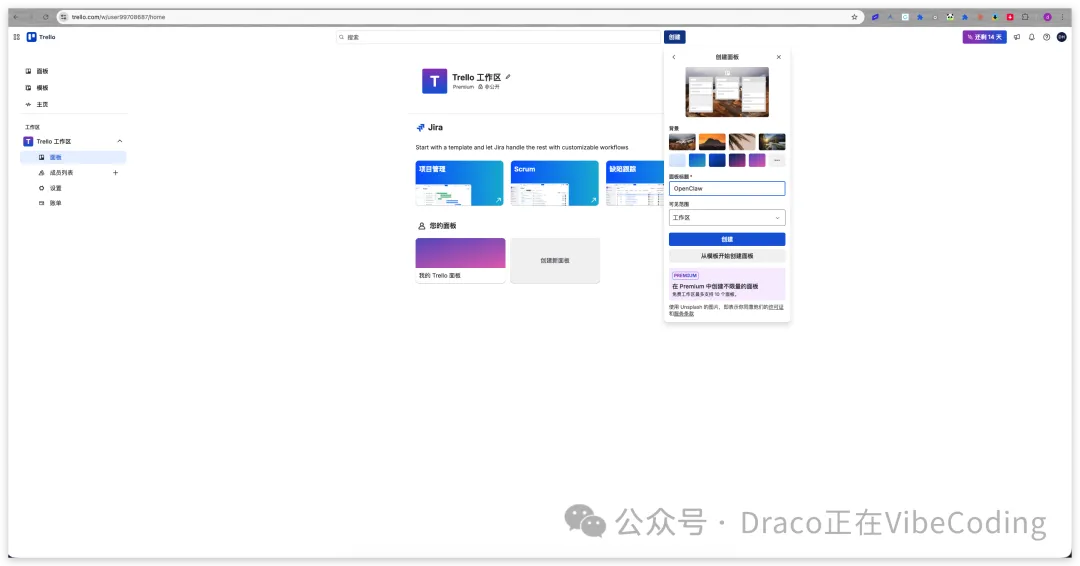Open the help question mark icon
This screenshot has height=566, width=1080.
point(1047,37)
